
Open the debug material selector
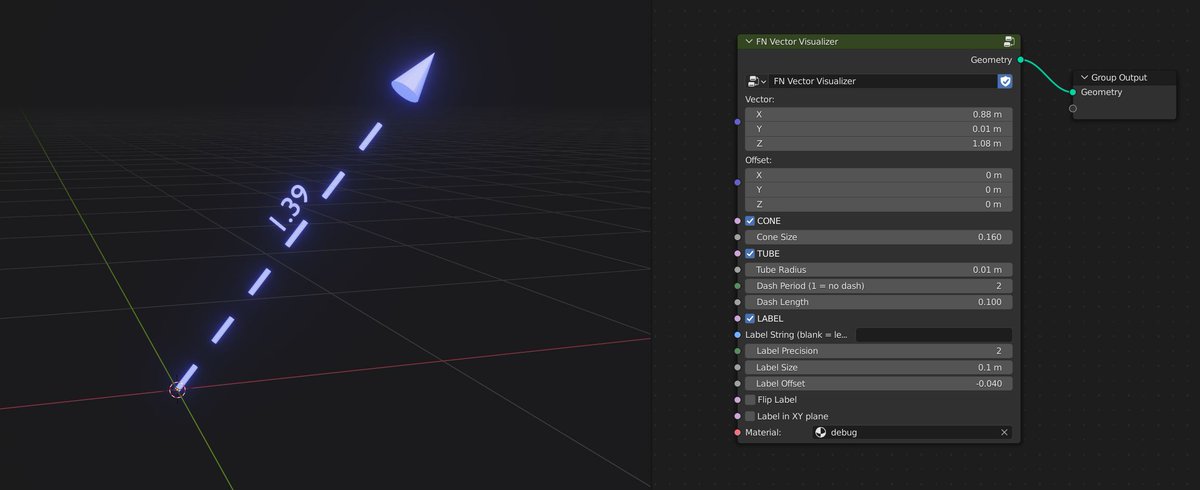tap(912, 433)
